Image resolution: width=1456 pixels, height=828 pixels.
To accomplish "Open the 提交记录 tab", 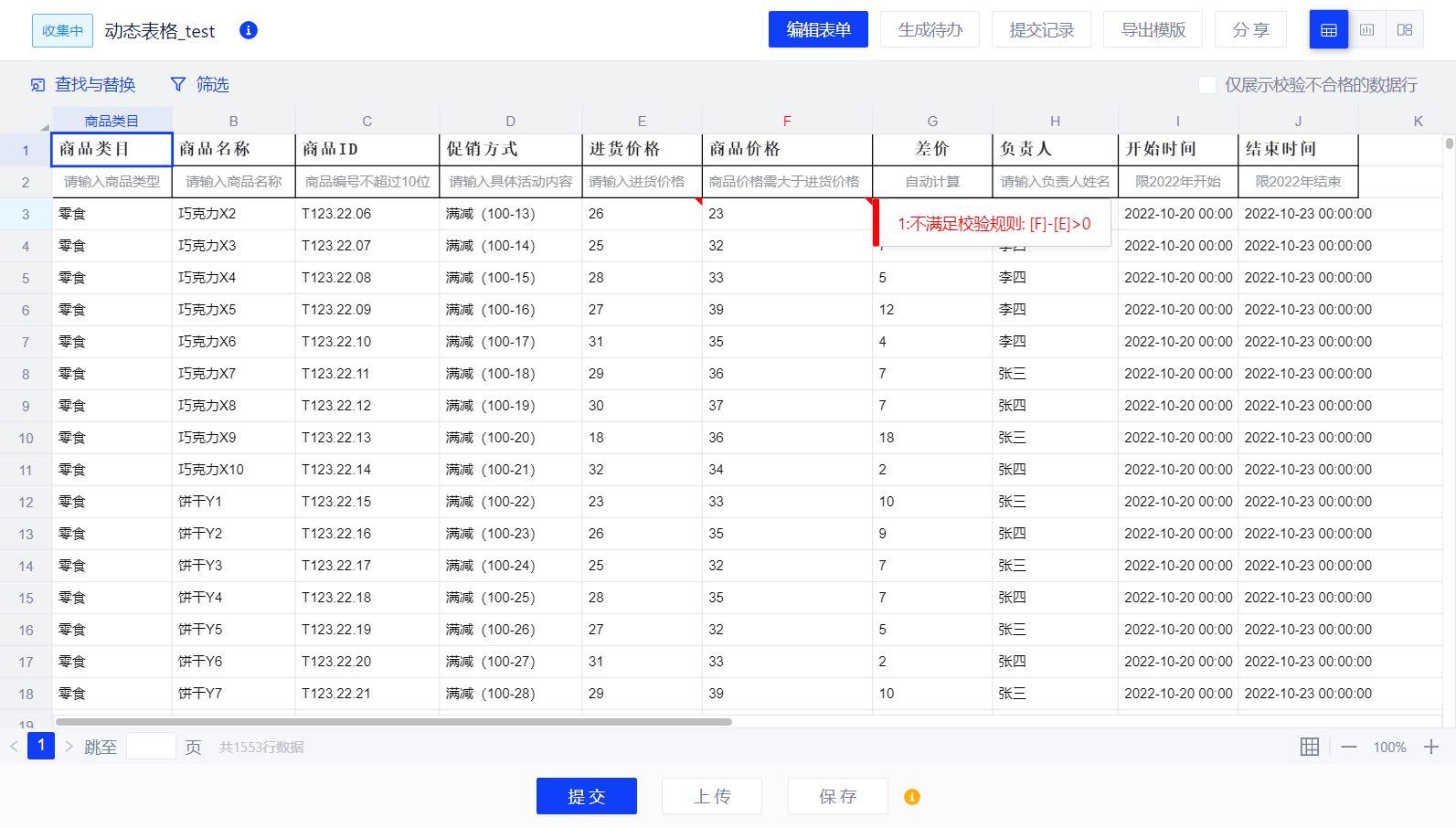I will [x=1041, y=30].
